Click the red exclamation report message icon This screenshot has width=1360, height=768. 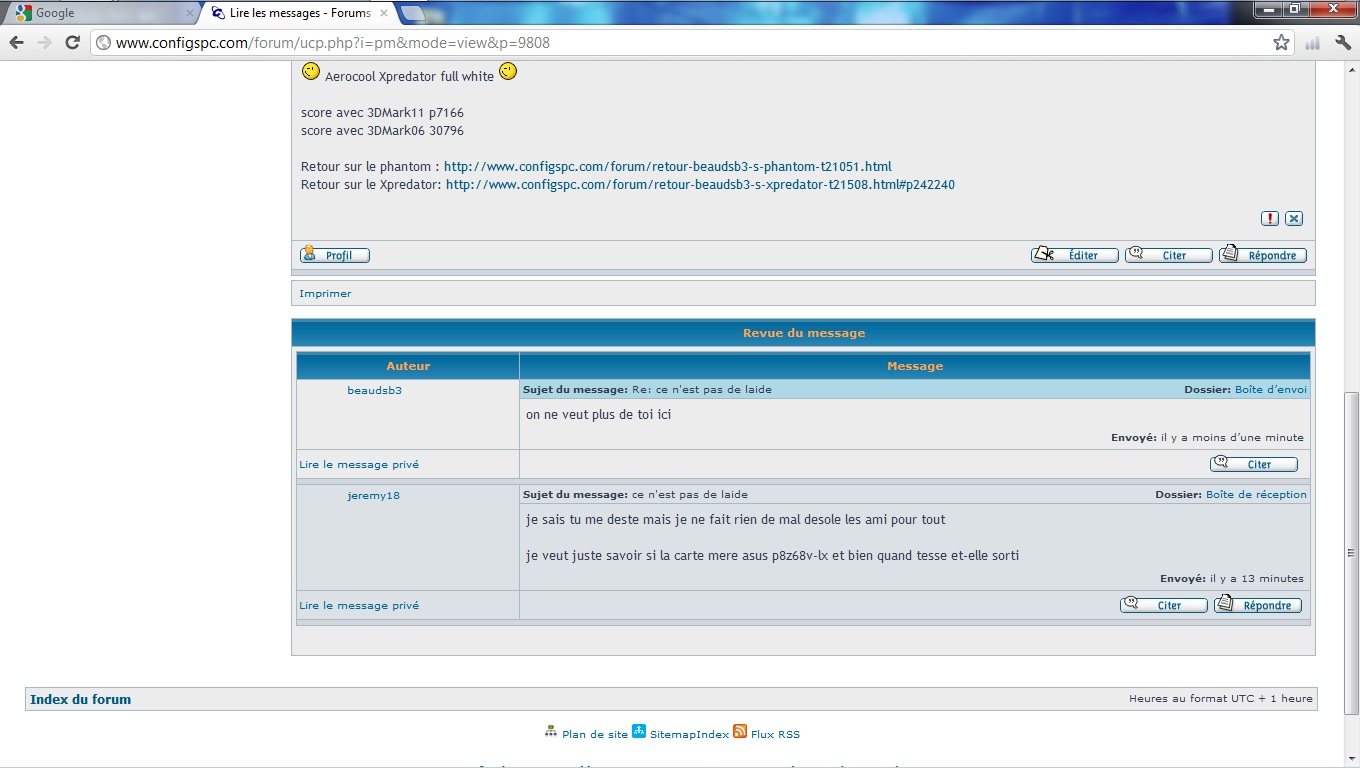pyautogui.click(x=1269, y=218)
